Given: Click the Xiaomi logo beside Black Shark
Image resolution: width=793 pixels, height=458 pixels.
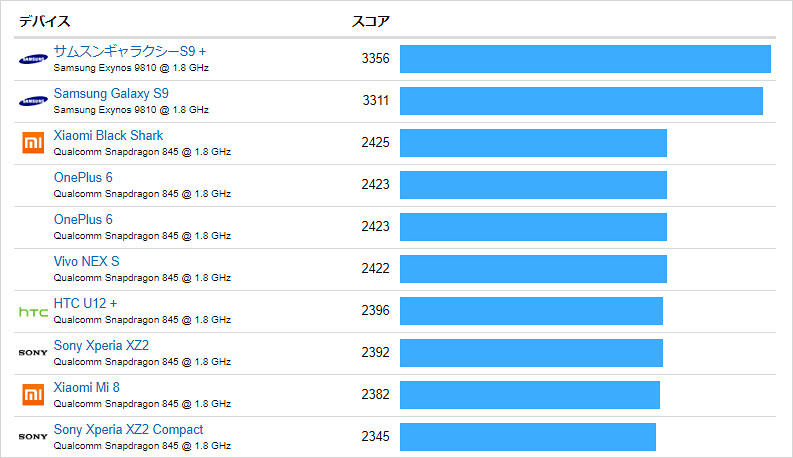Looking at the screenshot, I should tap(33, 143).
